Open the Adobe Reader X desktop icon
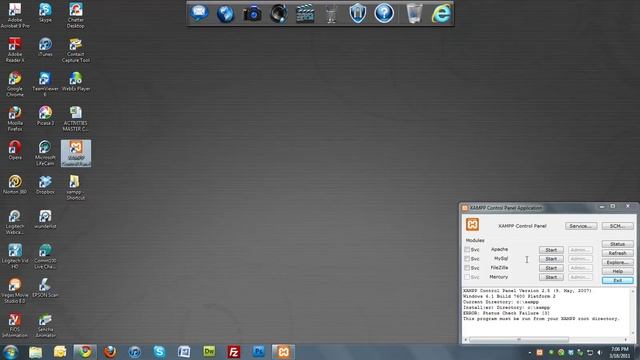This screenshot has width=640, height=360. coord(15,50)
